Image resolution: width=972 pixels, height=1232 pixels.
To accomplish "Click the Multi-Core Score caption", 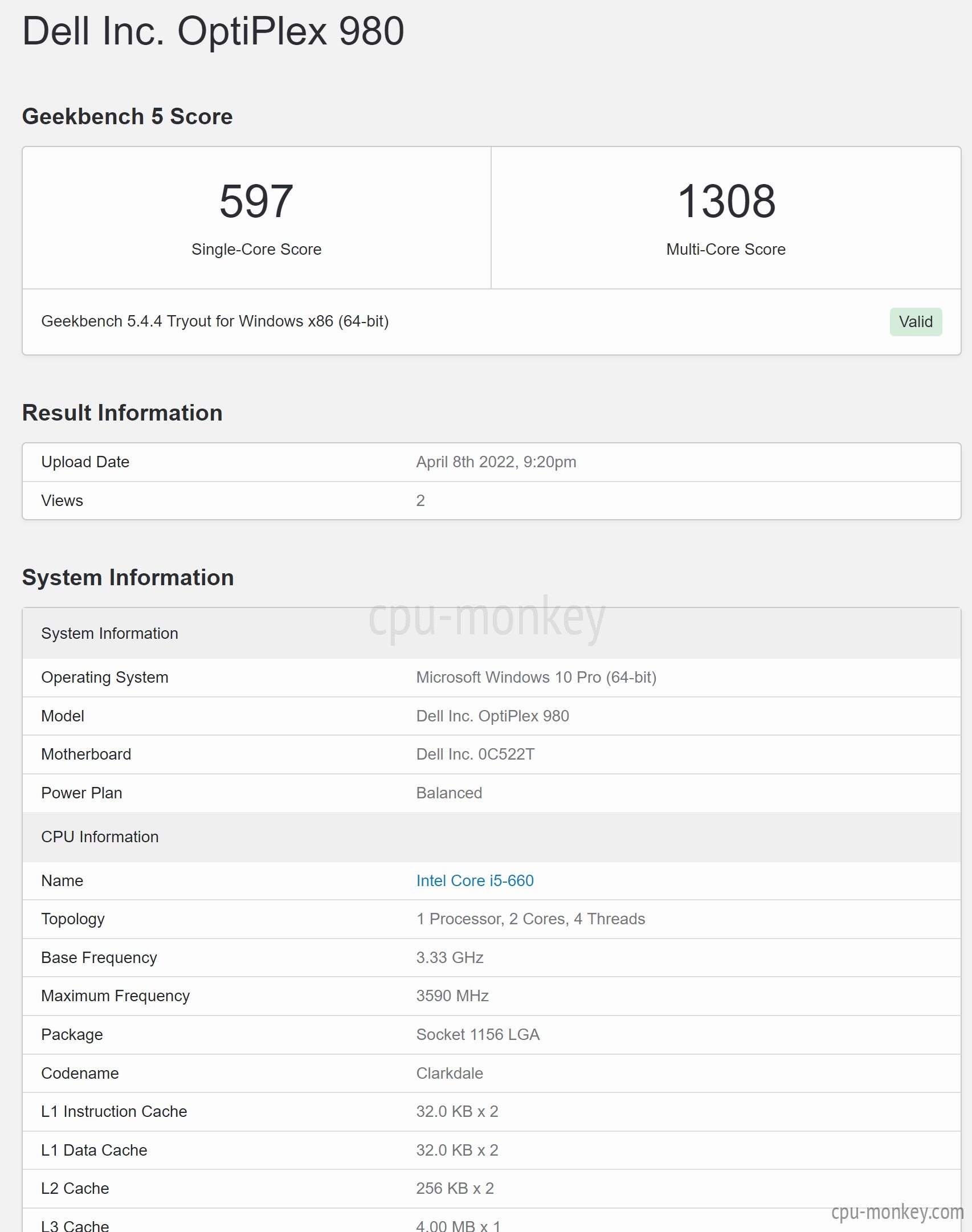I will 726,249.
